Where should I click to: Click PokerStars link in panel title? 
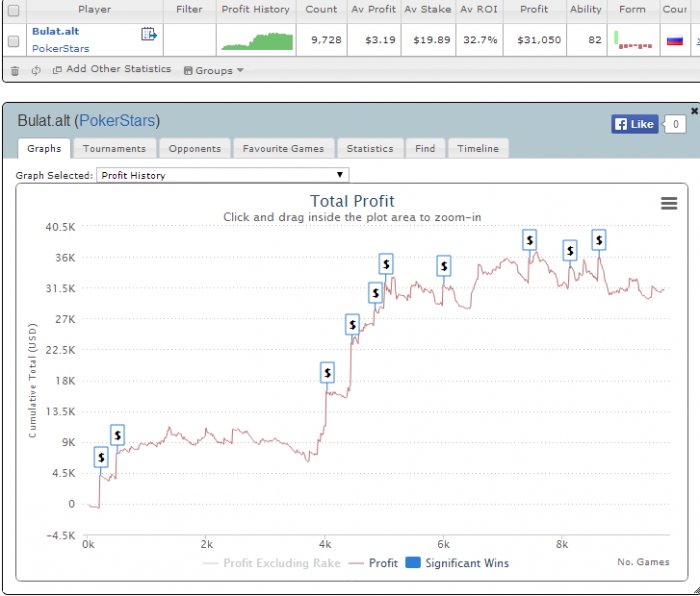coord(117,121)
